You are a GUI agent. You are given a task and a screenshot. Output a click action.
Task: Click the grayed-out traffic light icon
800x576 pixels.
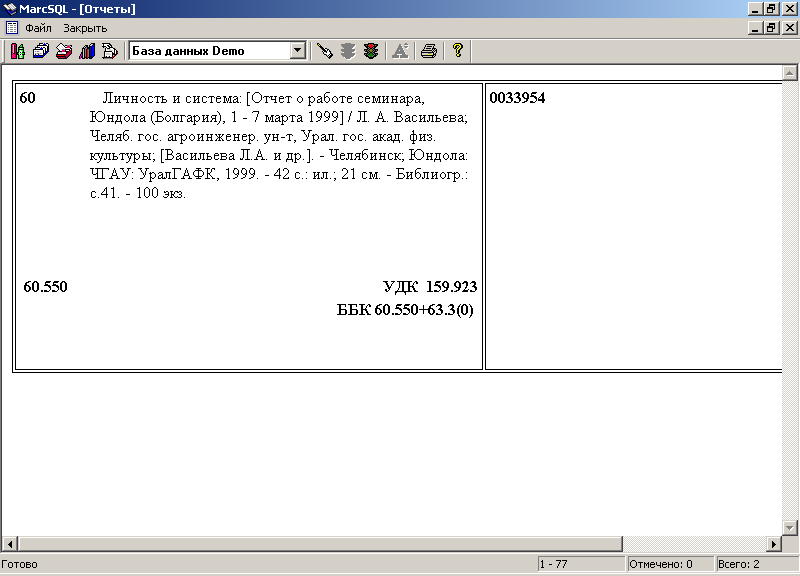[347, 51]
